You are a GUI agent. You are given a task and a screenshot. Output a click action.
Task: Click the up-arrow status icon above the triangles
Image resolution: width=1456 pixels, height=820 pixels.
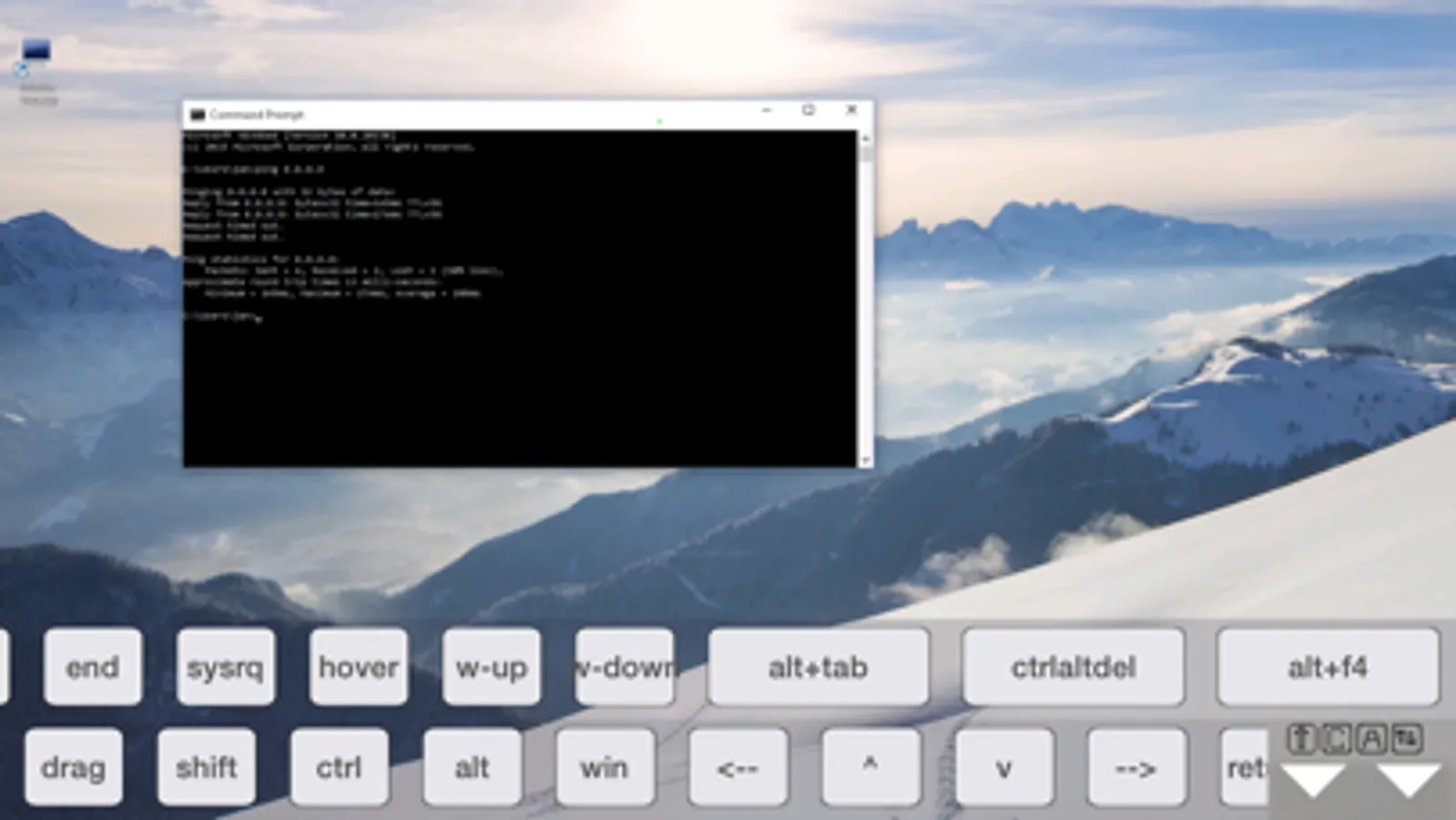click(1301, 739)
